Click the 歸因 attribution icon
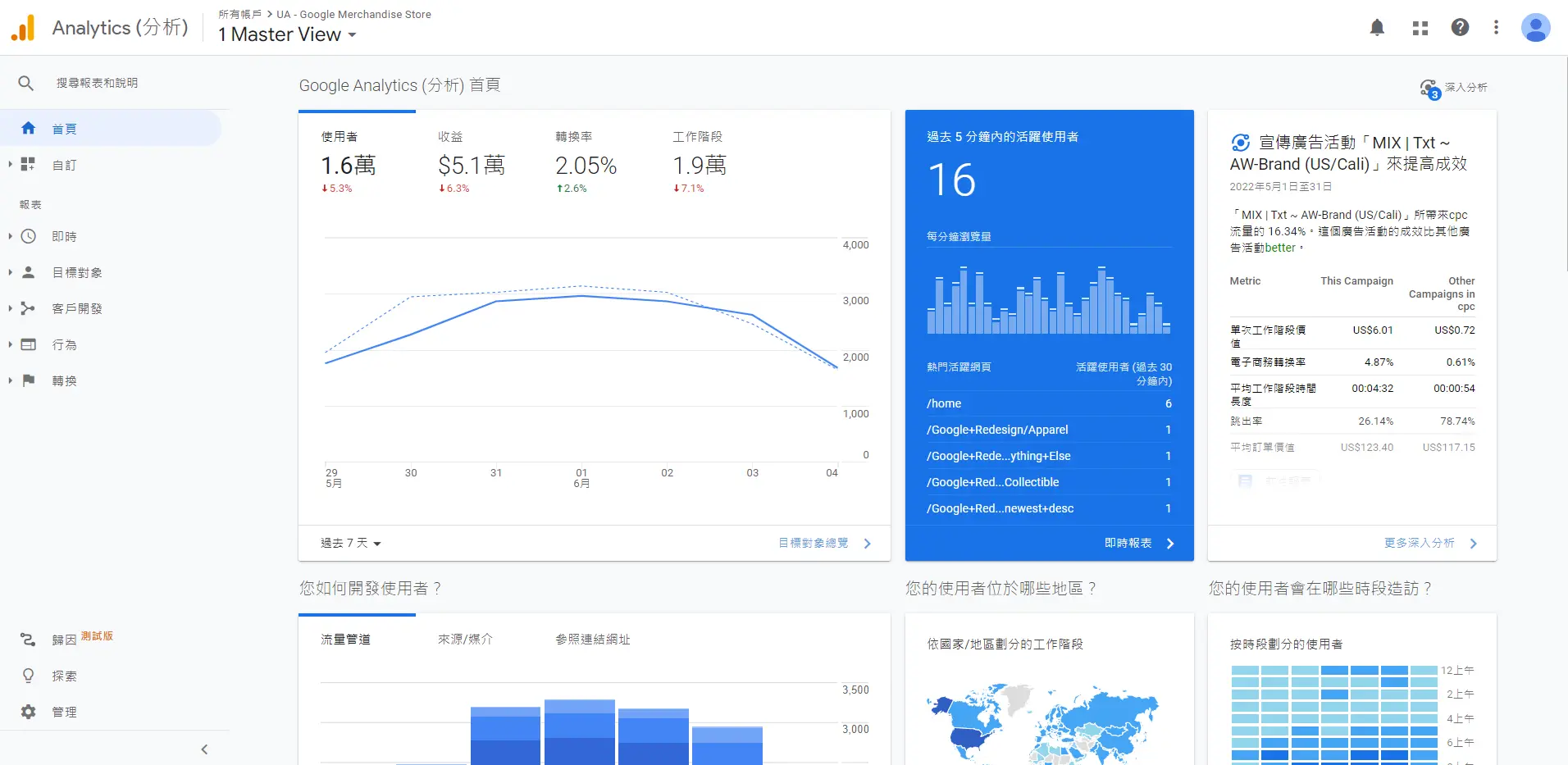 coord(29,640)
